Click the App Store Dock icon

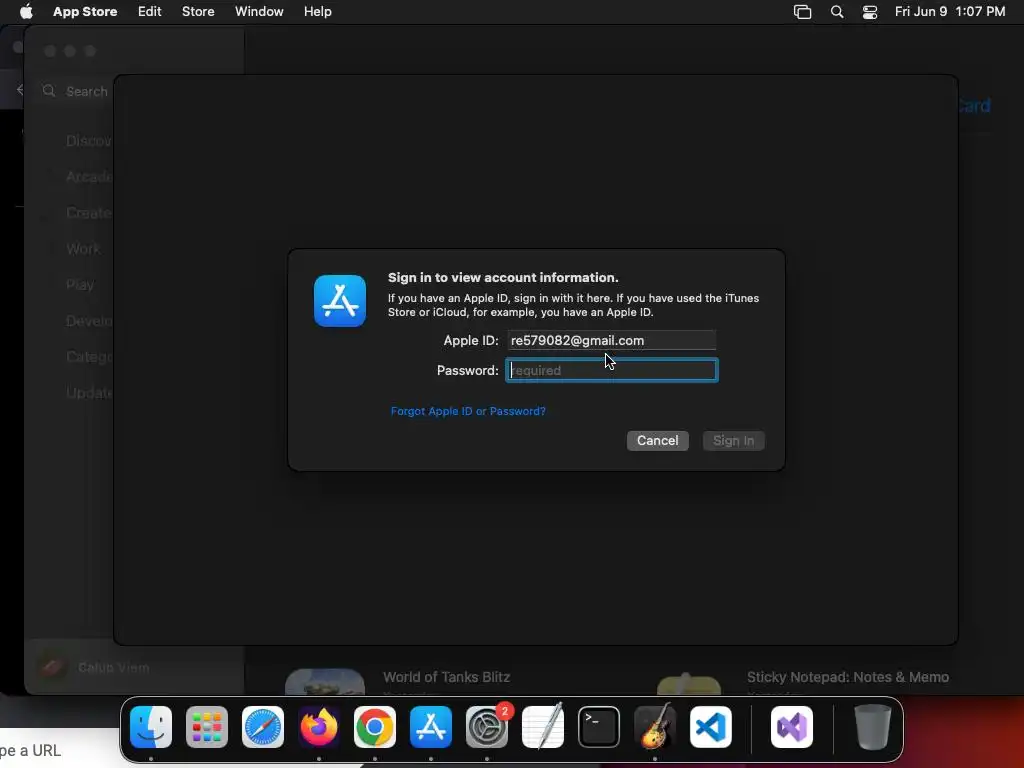pos(431,727)
